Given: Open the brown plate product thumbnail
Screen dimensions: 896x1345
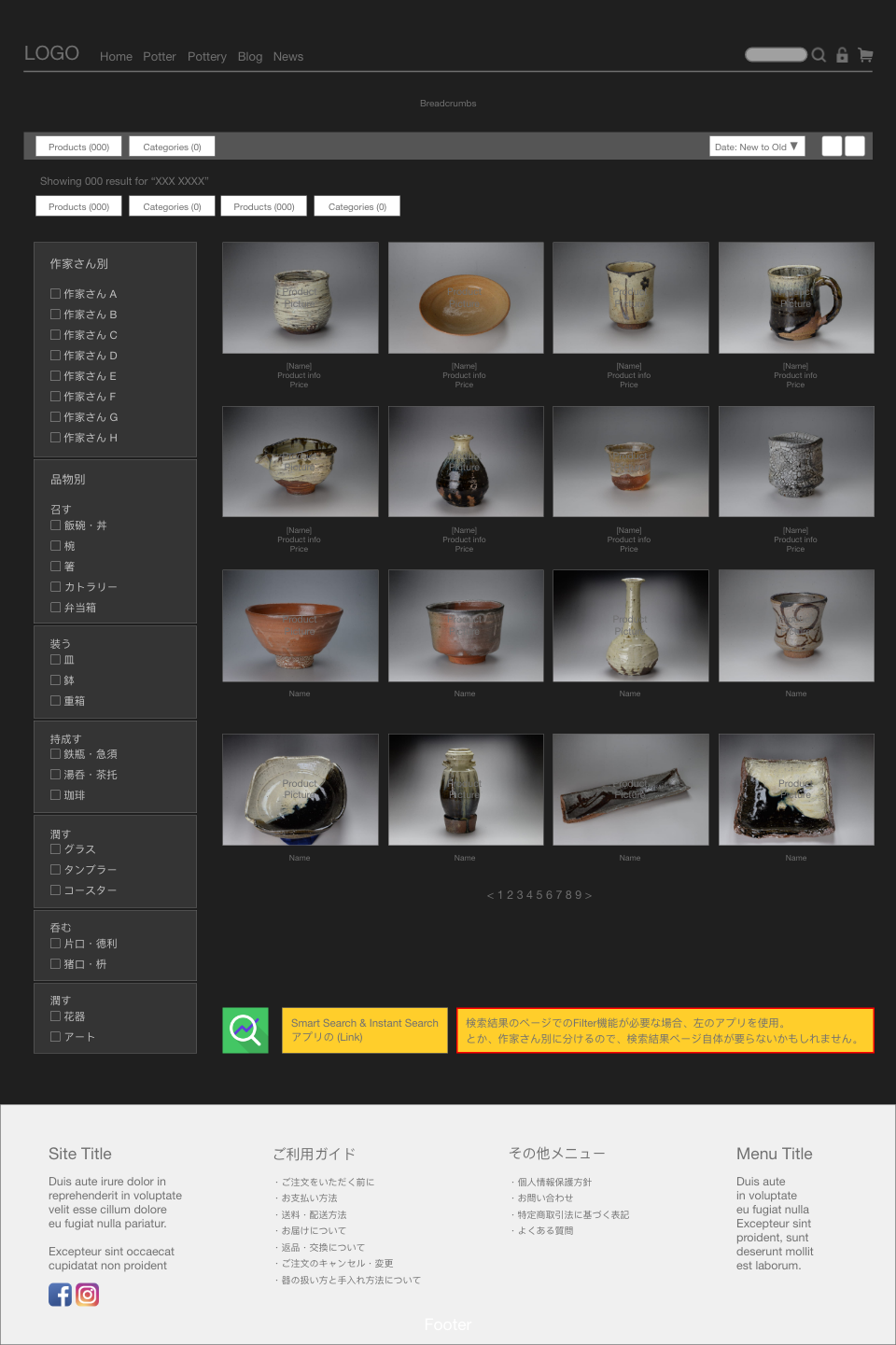Looking at the screenshot, I should coord(466,298).
